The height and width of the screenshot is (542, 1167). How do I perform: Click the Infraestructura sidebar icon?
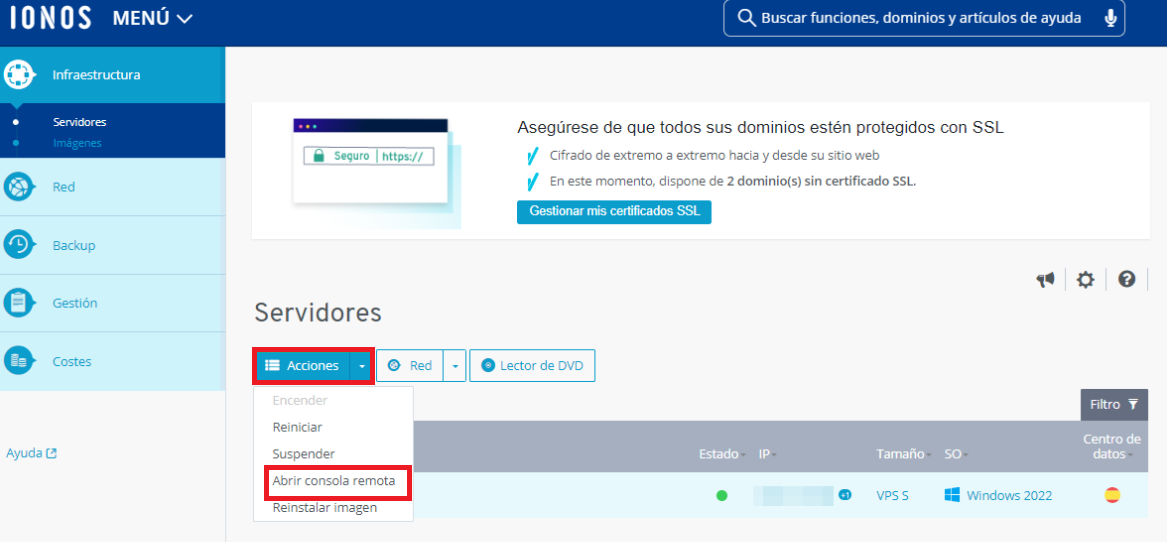[x=19, y=75]
